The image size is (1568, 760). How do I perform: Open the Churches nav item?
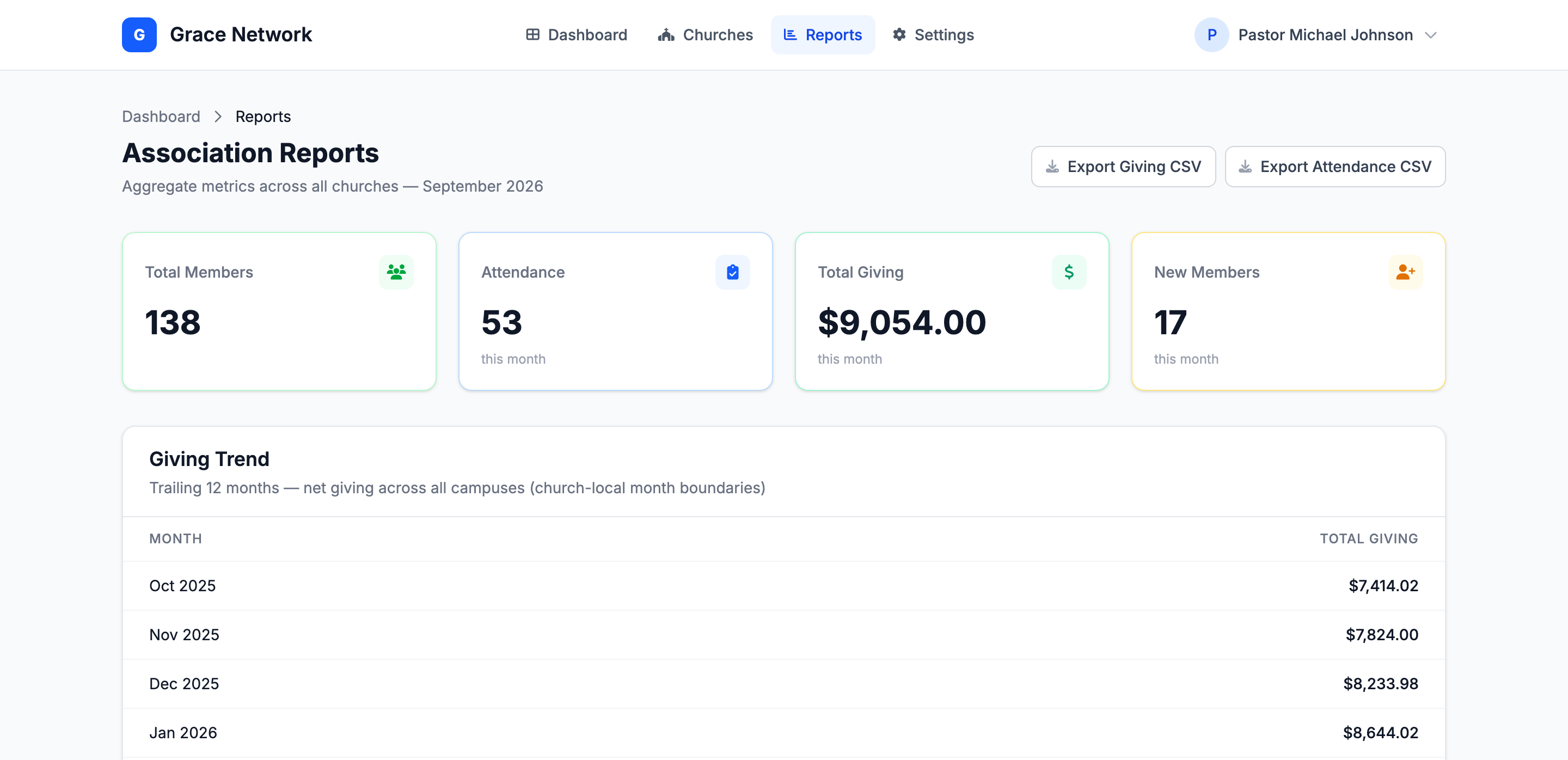tap(705, 35)
